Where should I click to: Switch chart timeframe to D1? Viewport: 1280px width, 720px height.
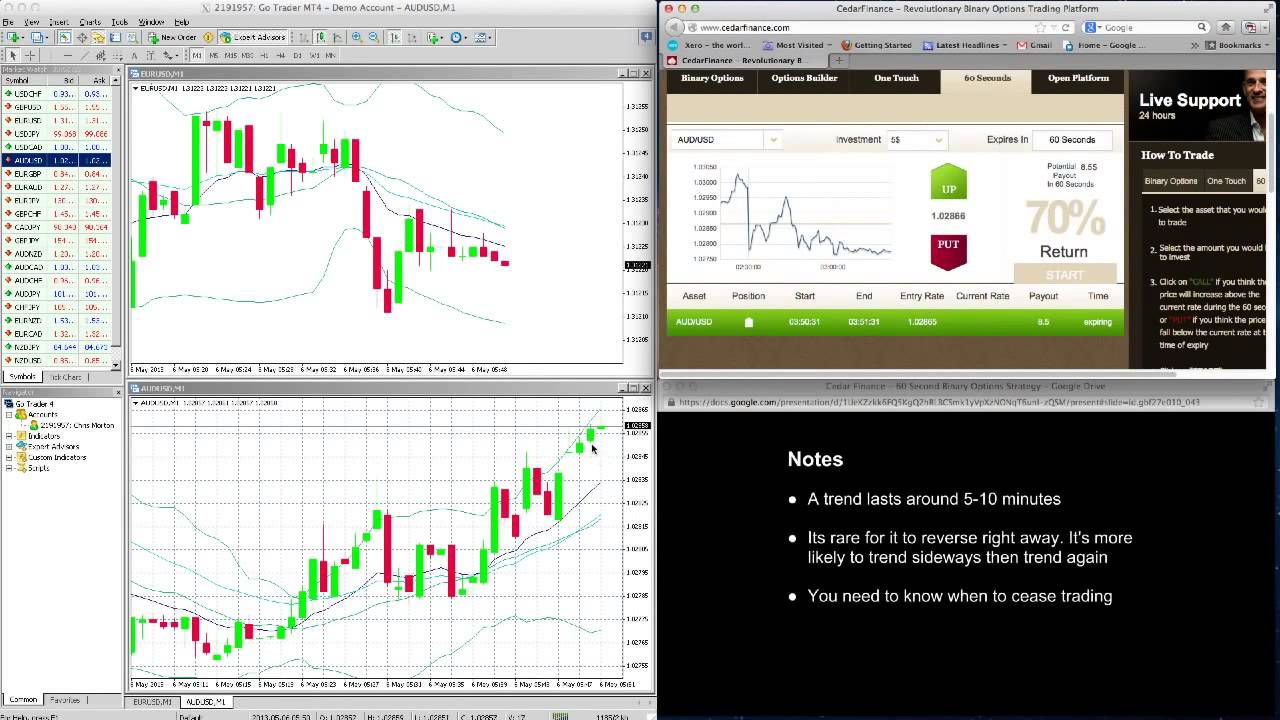297,55
